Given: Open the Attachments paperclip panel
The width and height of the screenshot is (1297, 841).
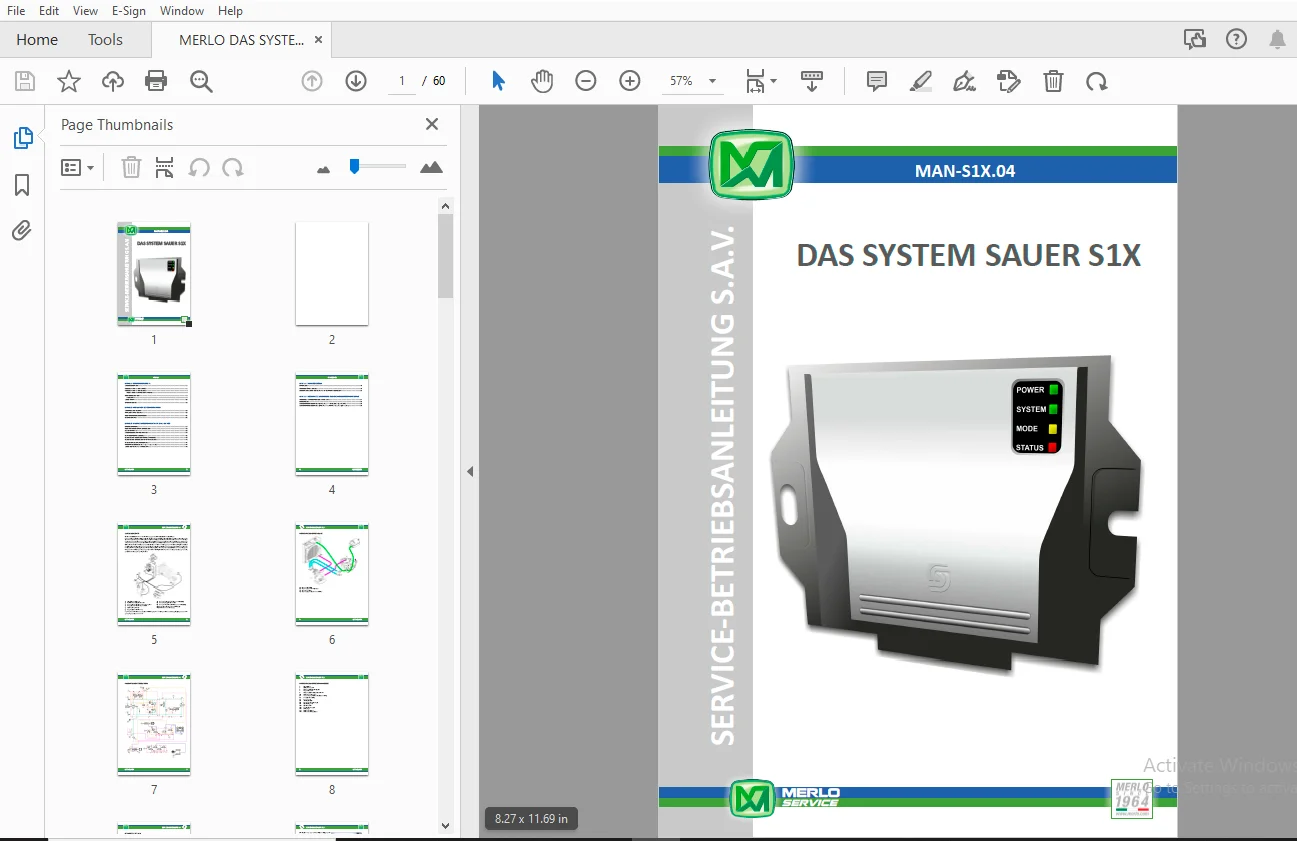Looking at the screenshot, I should (x=22, y=231).
